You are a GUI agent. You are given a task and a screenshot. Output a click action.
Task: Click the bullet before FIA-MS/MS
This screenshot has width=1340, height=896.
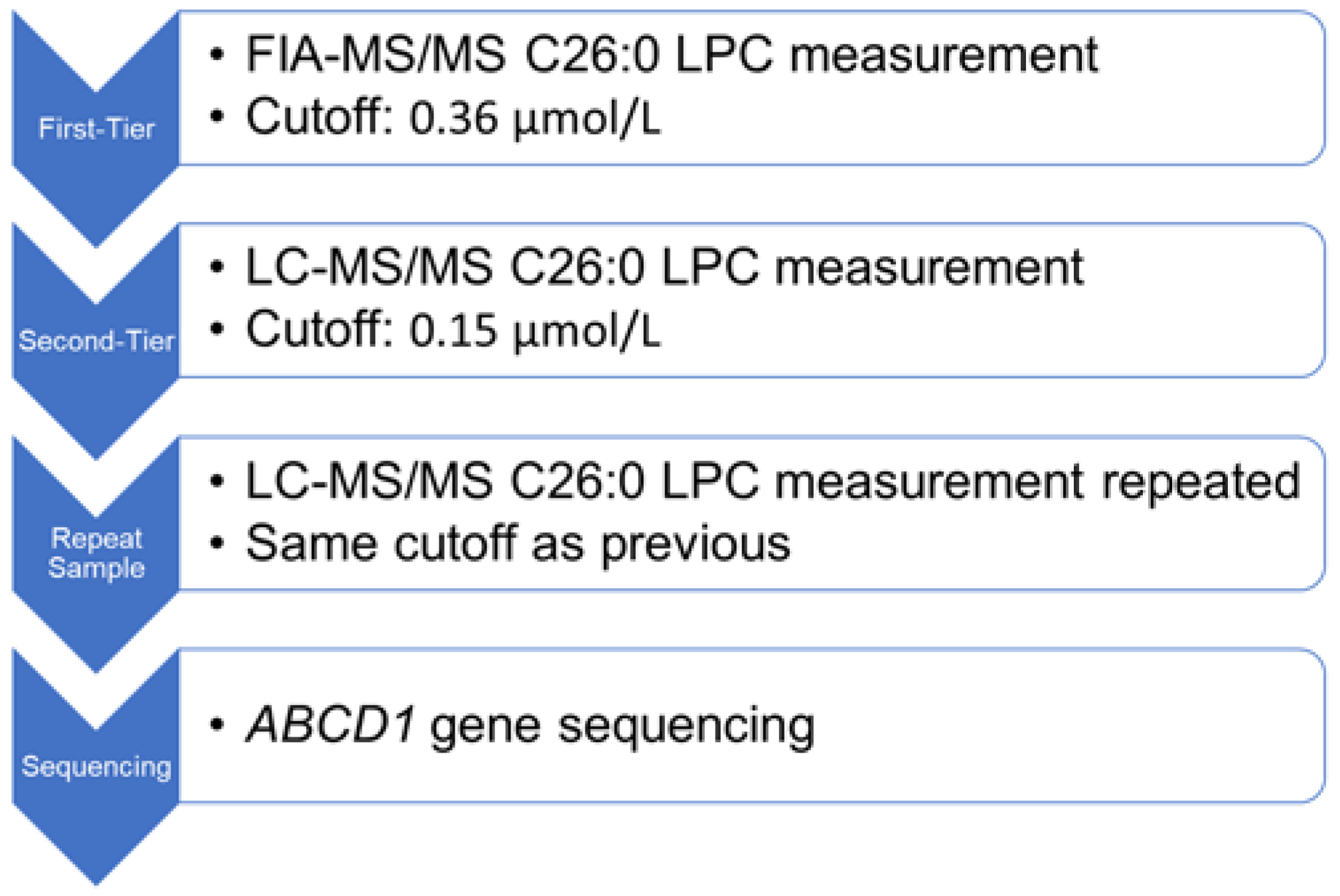[x=216, y=54]
